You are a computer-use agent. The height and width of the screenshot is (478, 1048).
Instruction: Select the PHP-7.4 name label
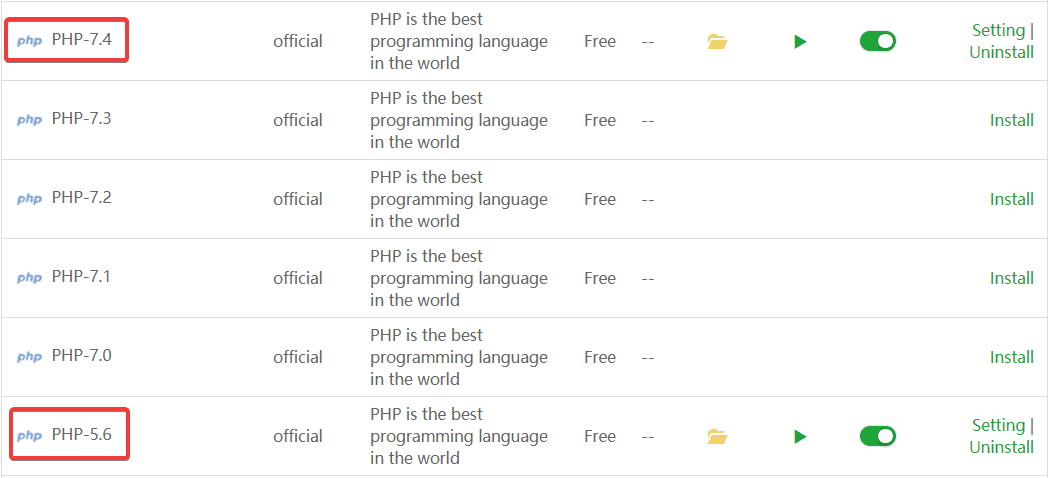click(82, 40)
